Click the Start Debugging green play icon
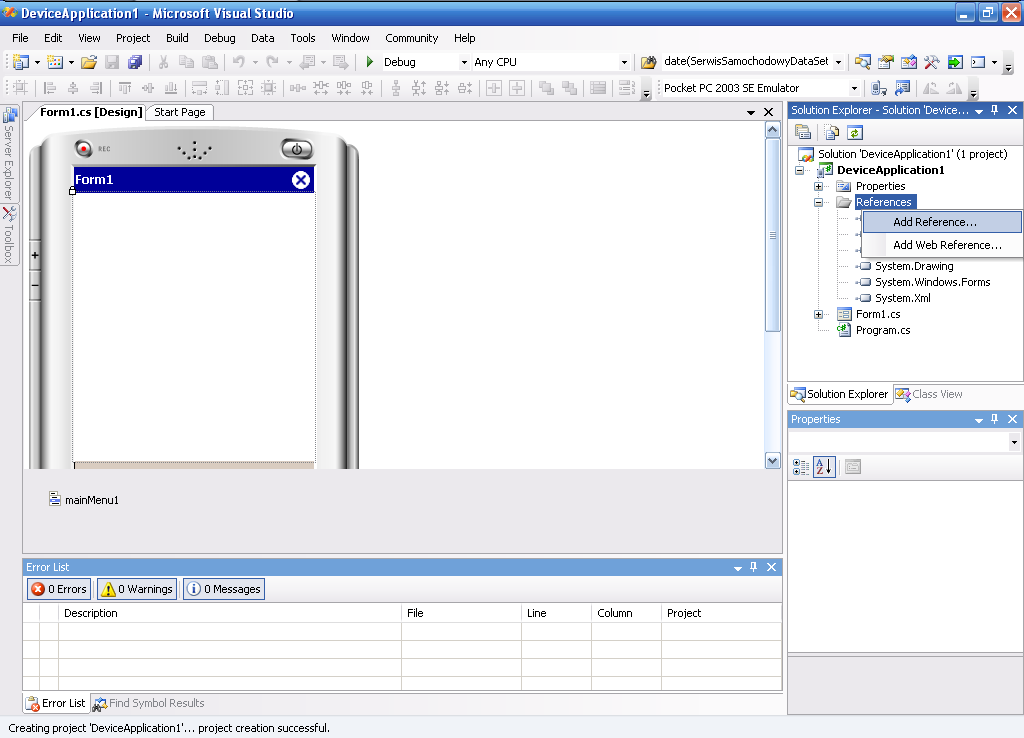 click(x=370, y=62)
